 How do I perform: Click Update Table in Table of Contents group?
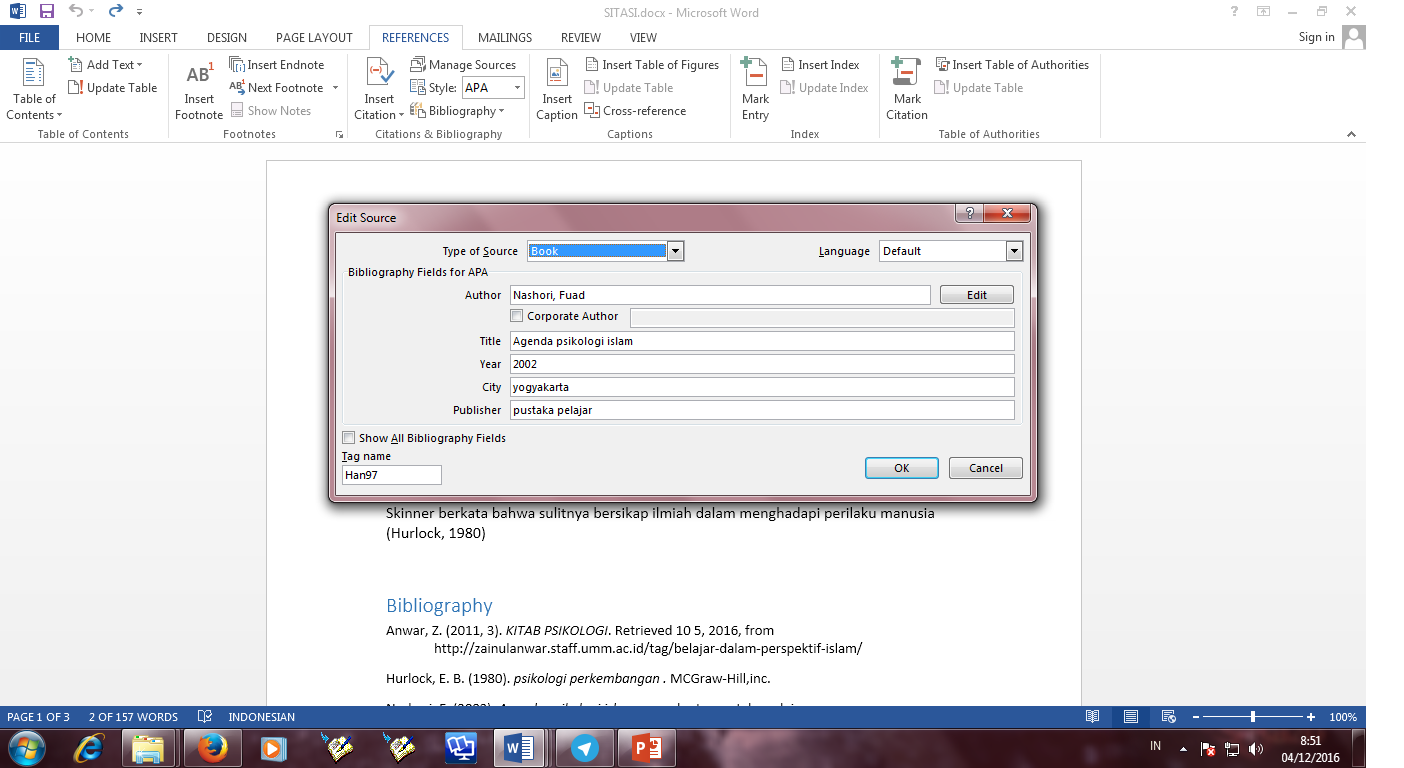113,88
